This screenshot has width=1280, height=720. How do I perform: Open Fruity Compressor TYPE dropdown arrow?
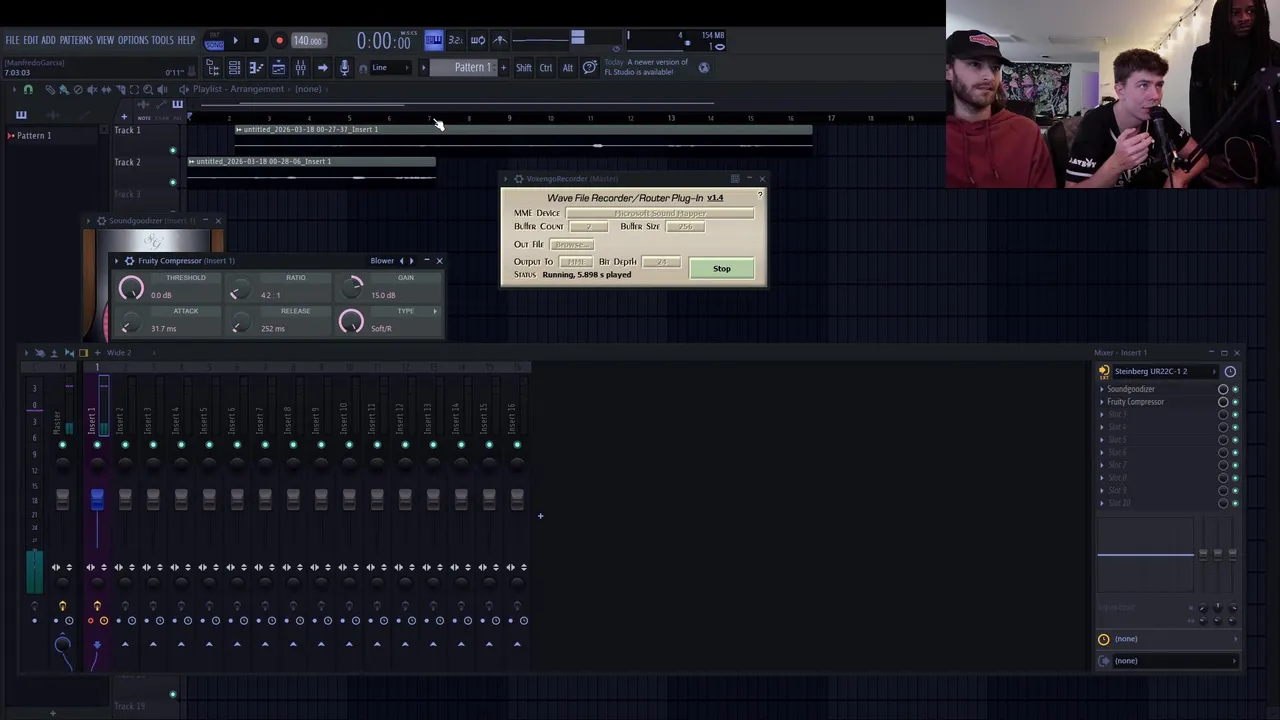[x=434, y=311]
